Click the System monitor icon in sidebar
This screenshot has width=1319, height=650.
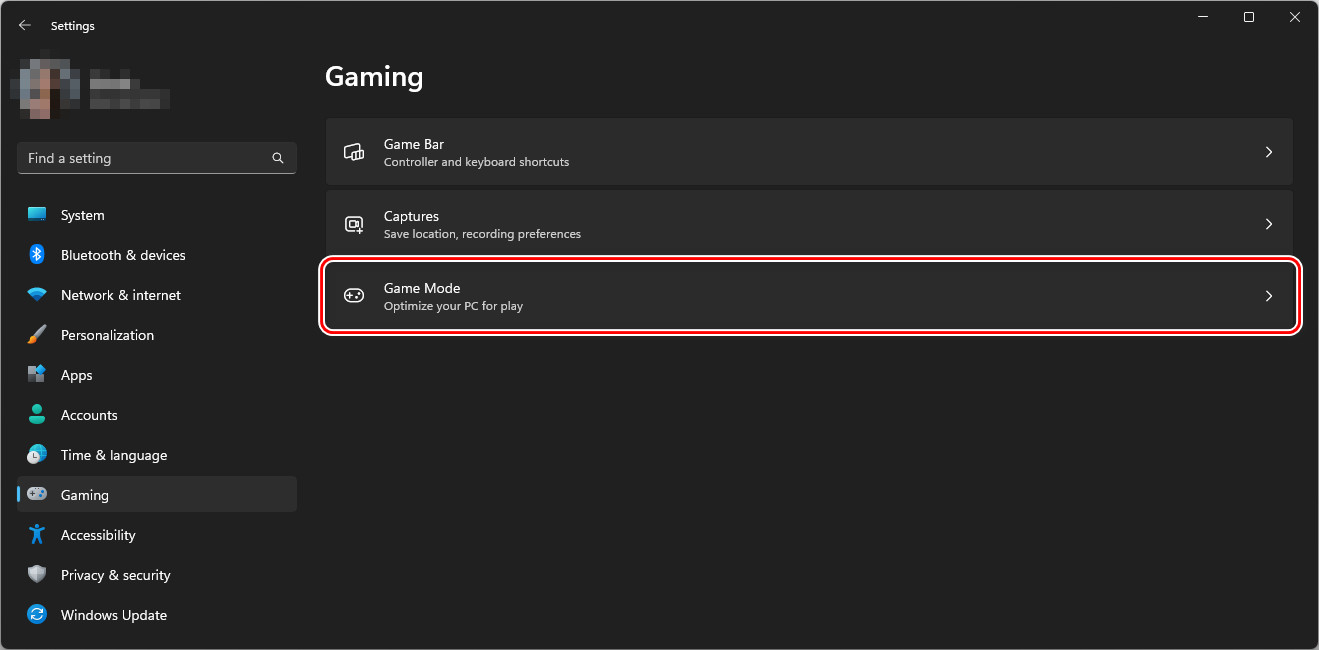tap(37, 215)
